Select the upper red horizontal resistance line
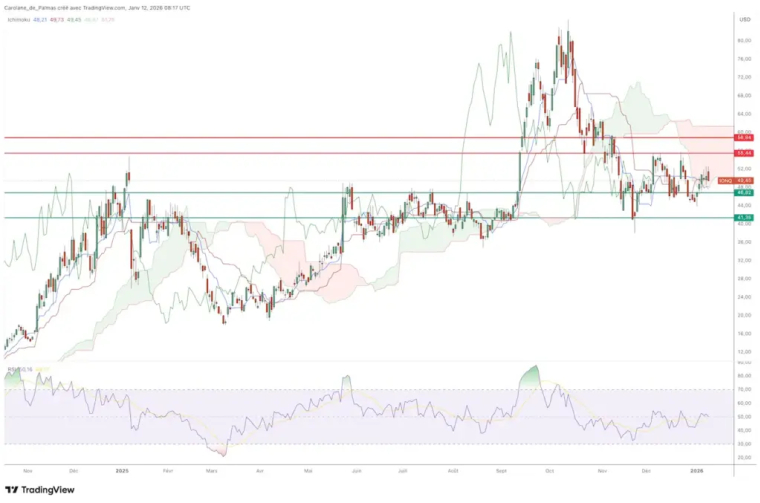Image resolution: width=760 pixels, height=503 pixels. point(368,138)
